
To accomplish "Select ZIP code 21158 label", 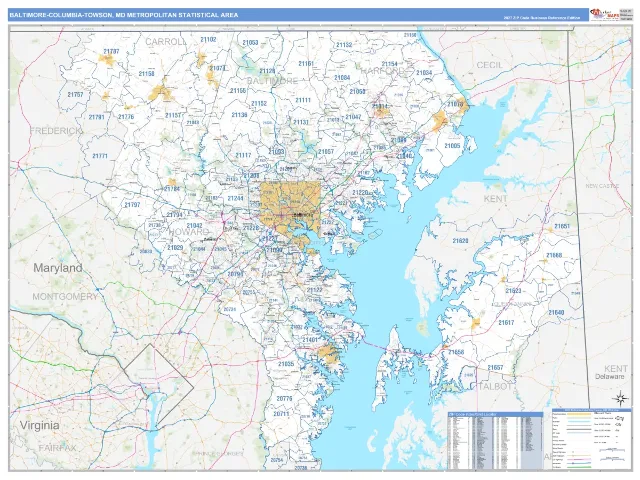I will 147,73.
